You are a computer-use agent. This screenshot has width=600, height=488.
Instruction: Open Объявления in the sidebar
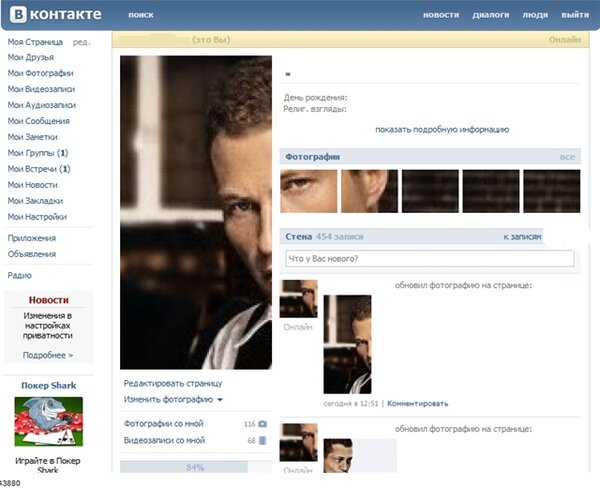[32, 254]
